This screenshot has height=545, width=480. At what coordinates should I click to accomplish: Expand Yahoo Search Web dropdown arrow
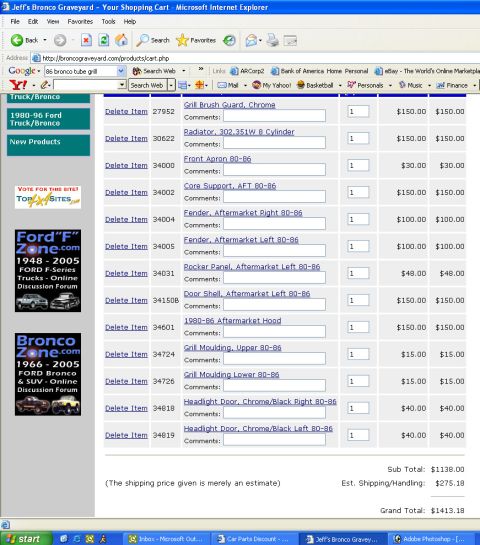click(171, 85)
